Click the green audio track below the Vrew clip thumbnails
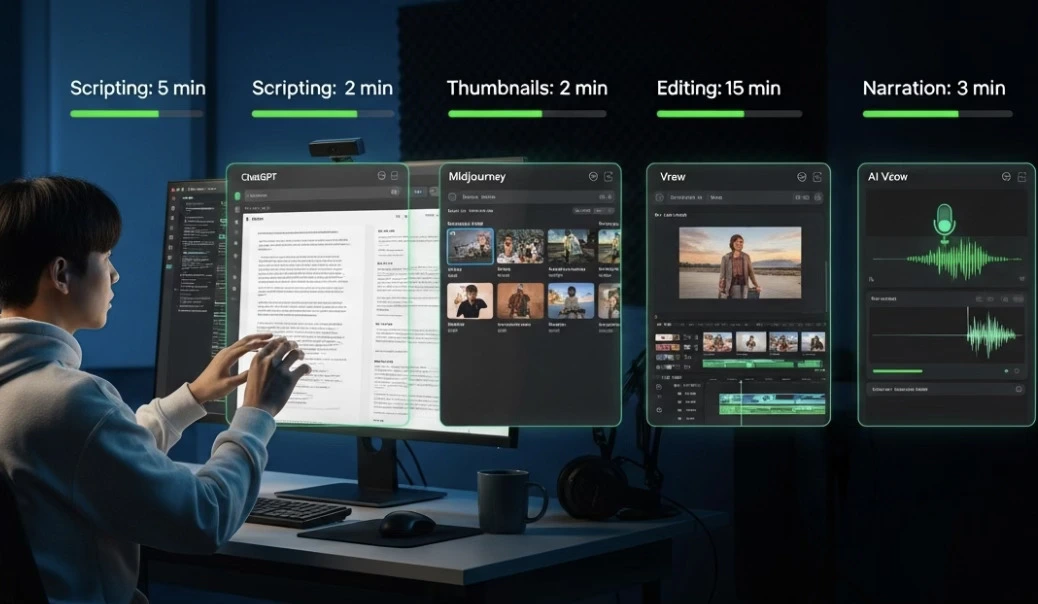The height and width of the screenshot is (604, 1038). pyautogui.click(x=763, y=363)
